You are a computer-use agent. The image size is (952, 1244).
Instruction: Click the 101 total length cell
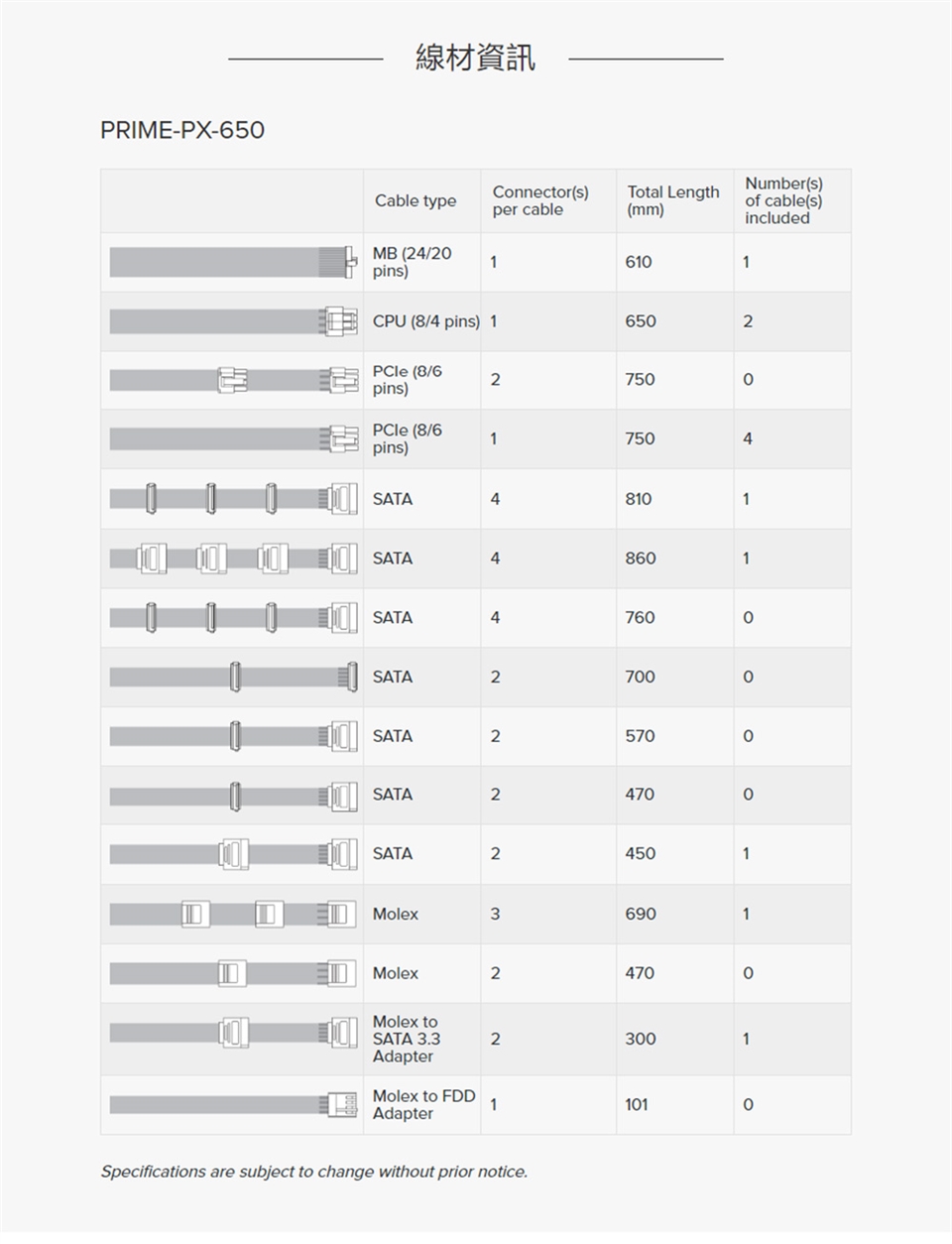tap(637, 1105)
